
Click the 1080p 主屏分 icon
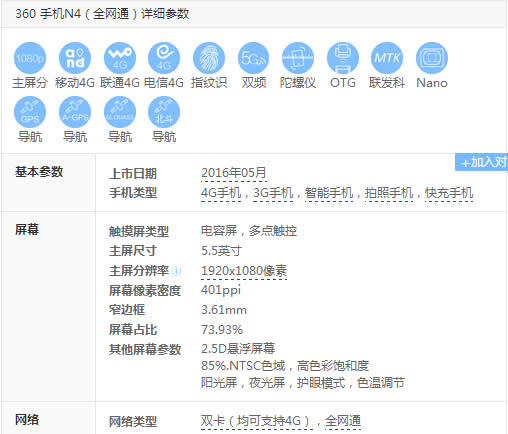tap(30, 58)
